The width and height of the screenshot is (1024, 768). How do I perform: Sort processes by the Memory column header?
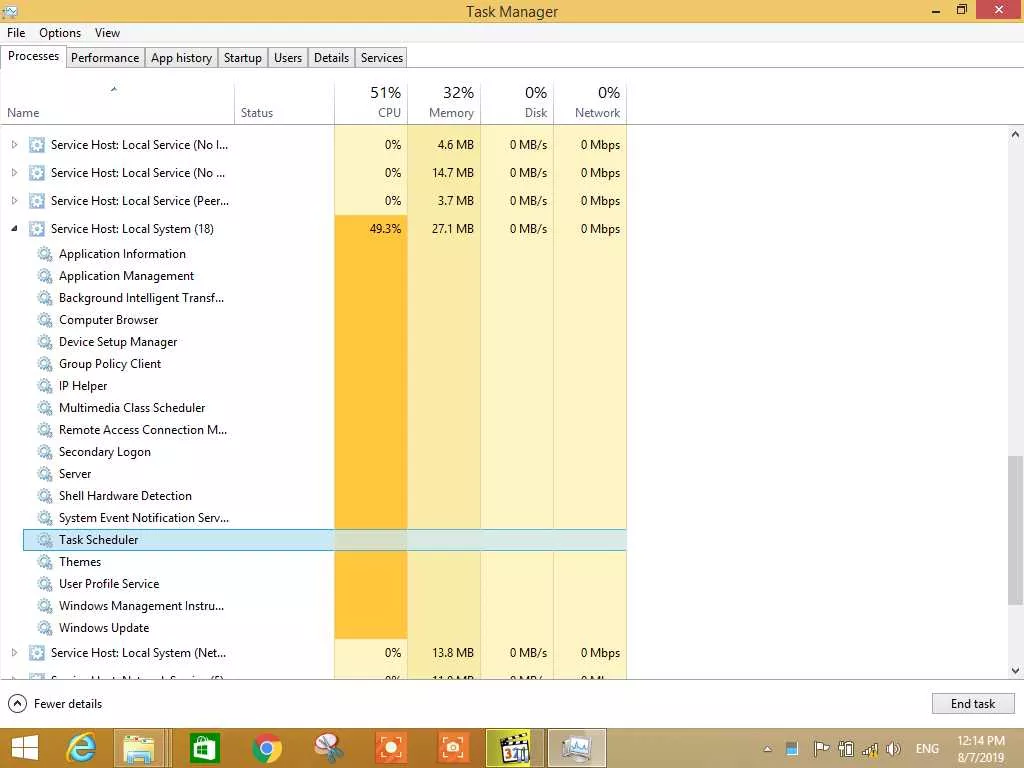[x=444, y=103]
